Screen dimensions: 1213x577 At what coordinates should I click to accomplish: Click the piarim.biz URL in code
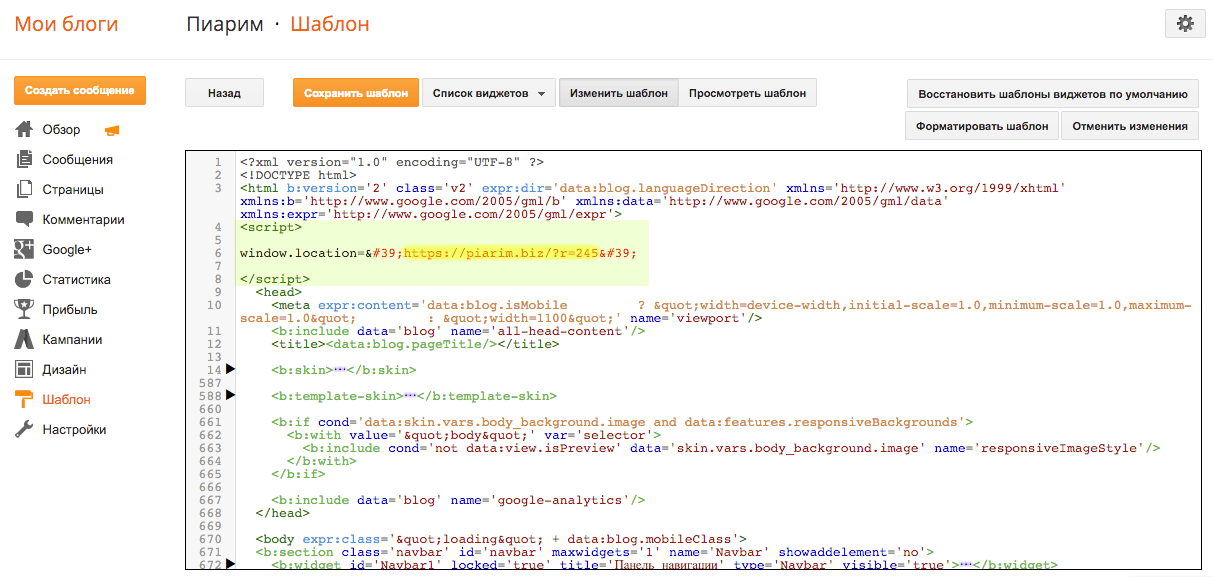(x=501, y=253)
